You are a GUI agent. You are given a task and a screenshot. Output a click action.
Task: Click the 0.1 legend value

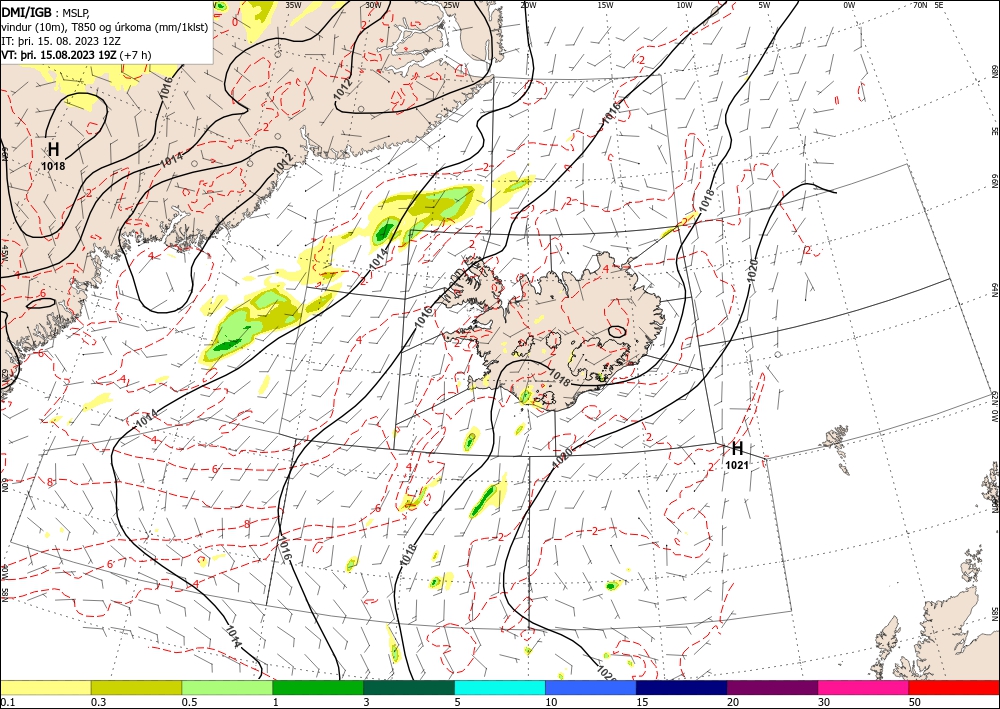coord(6,702)
